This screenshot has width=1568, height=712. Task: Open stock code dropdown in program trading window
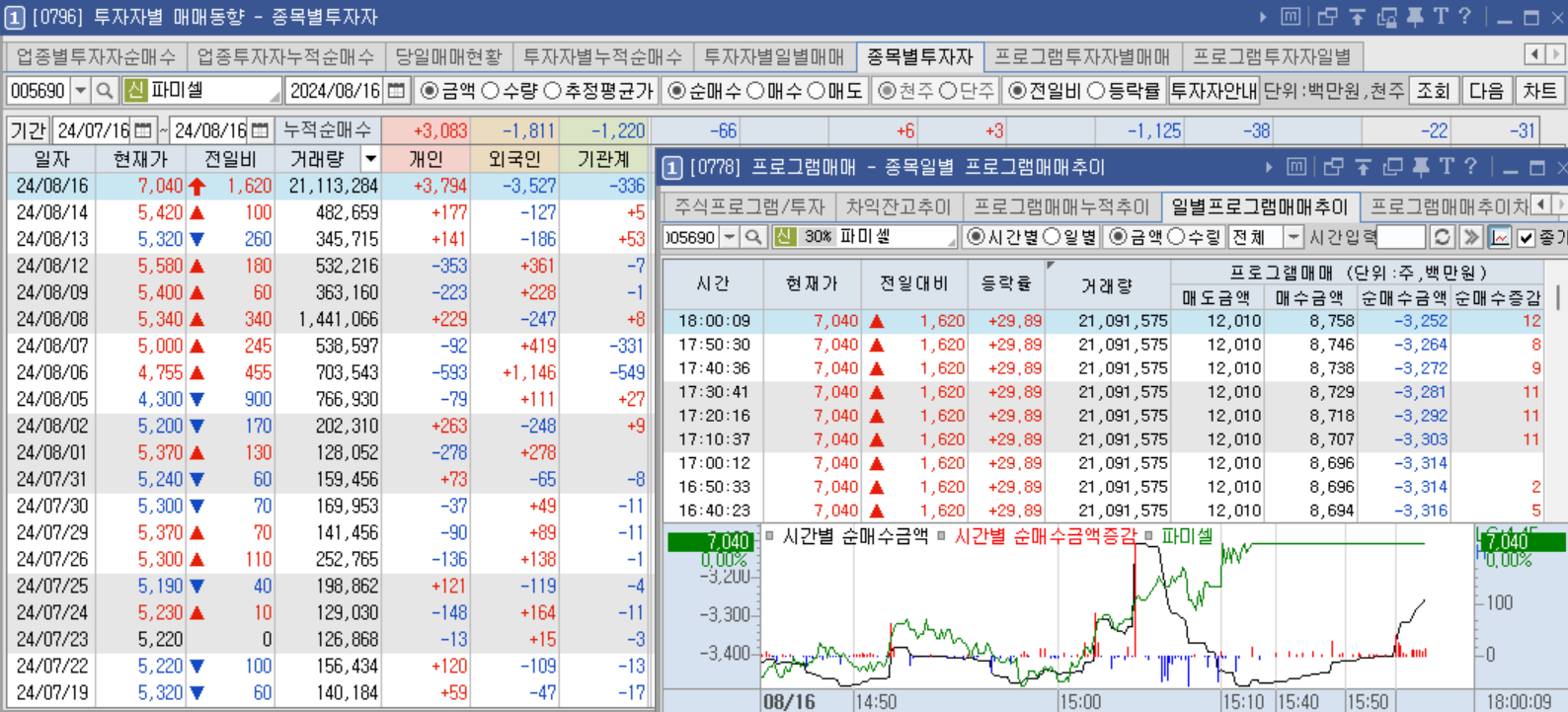click(730, 237)
